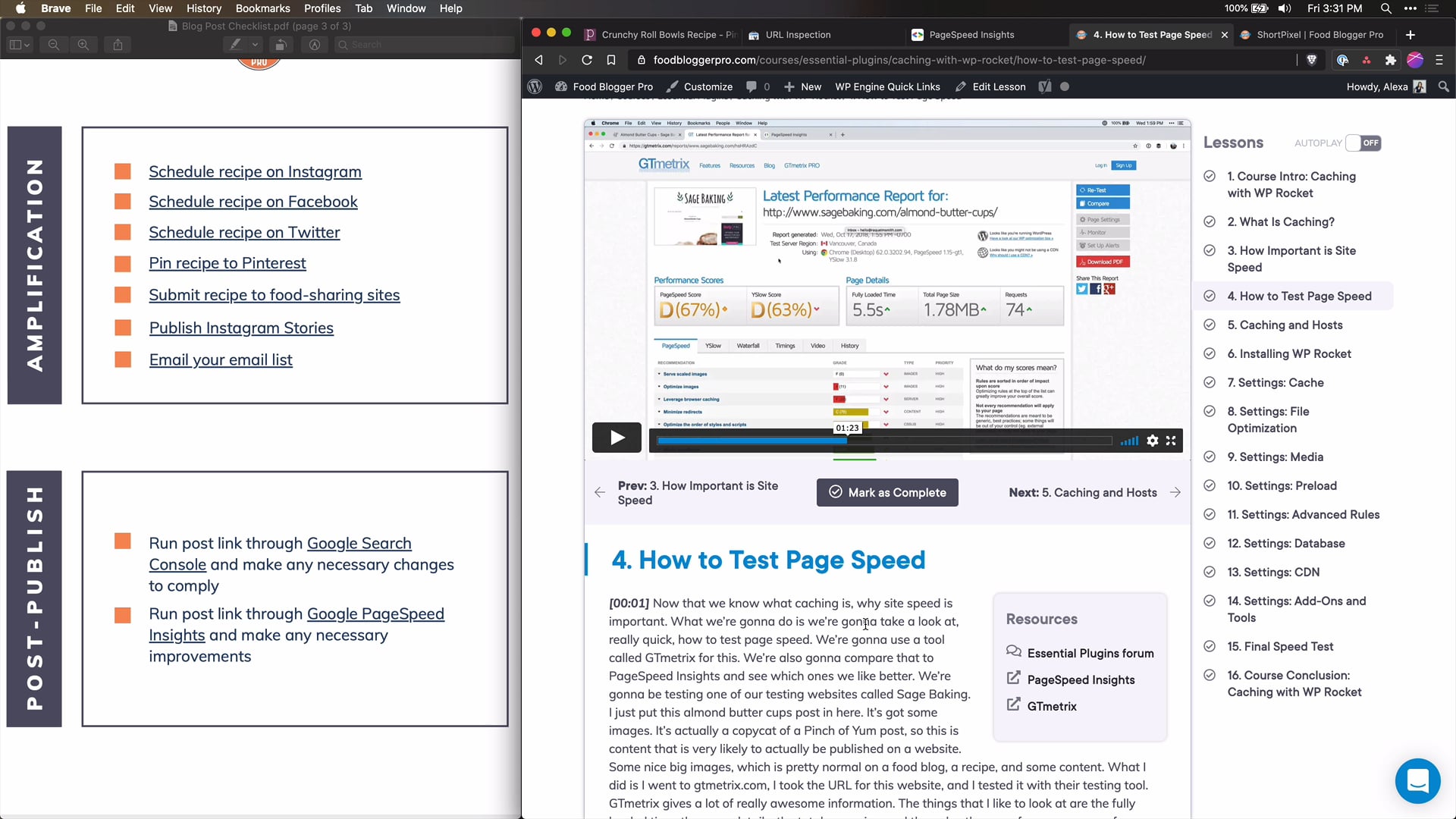Open video settings gear

tap(1153, 441)
